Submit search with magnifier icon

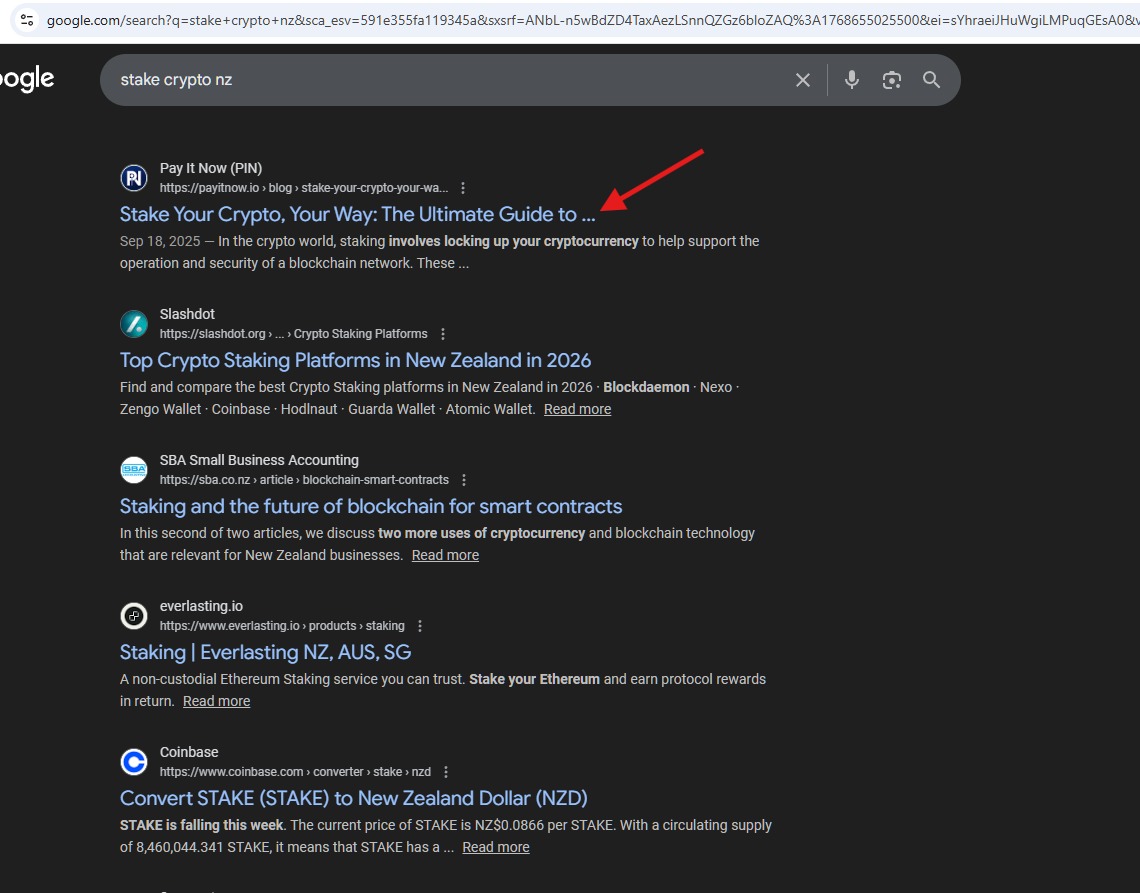pyautogui.click(x=931, y=80)
